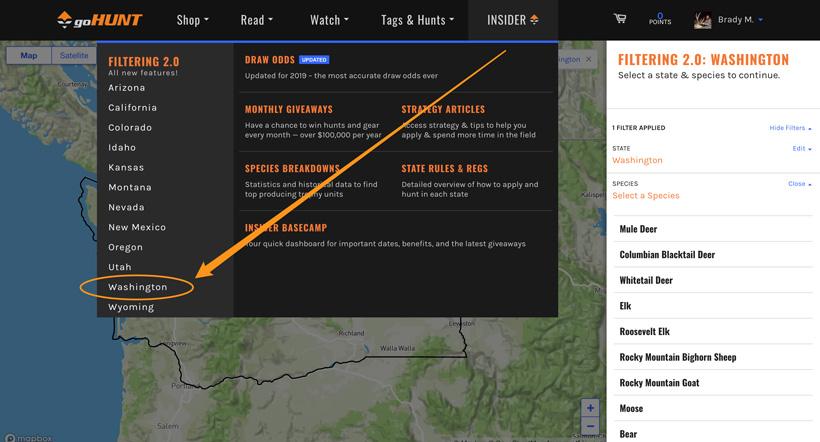The image size is (820, 442).
Task: Select Arizona in Filtering 2.0 list
Action: coord(127,88)
